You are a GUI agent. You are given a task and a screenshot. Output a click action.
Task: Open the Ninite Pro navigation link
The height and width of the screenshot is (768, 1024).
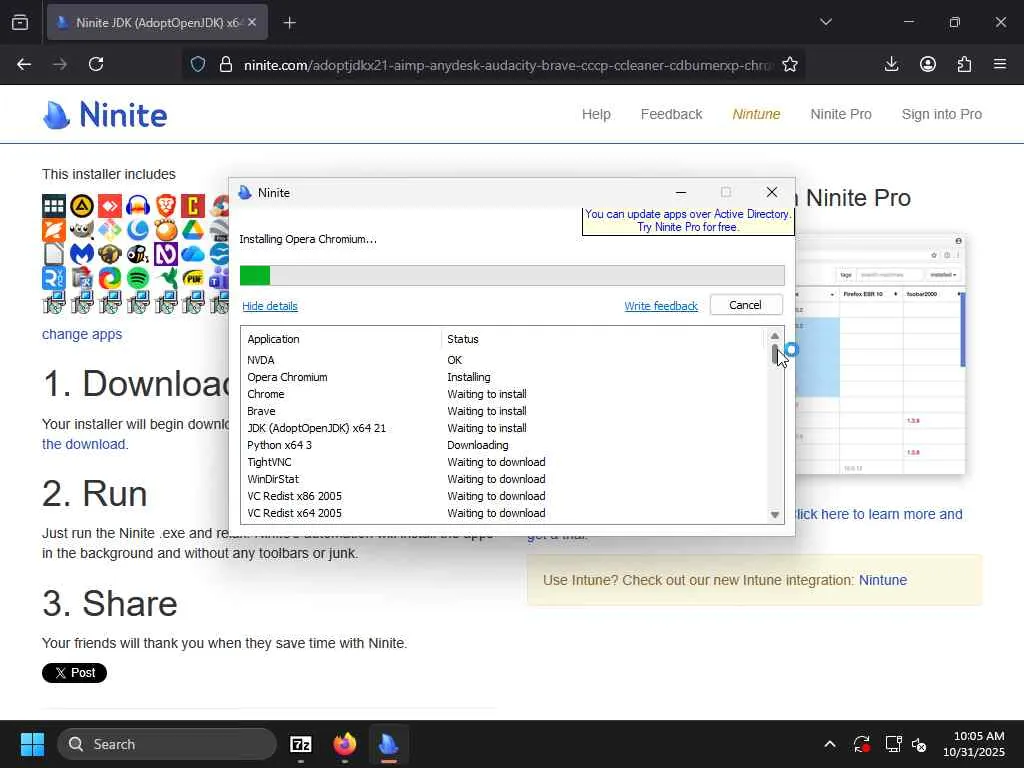click(x=841, y=114)
